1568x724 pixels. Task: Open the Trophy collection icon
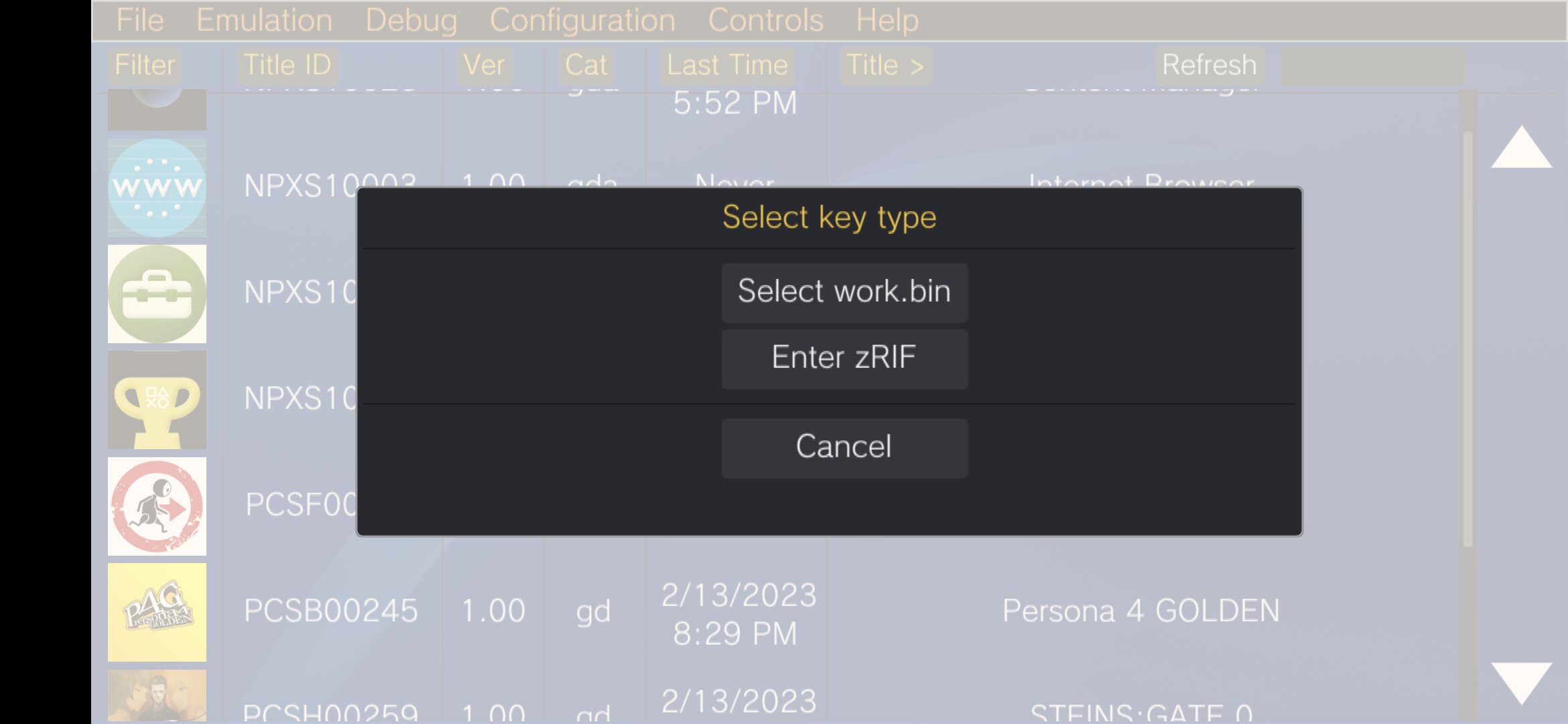tap(157, 400)
